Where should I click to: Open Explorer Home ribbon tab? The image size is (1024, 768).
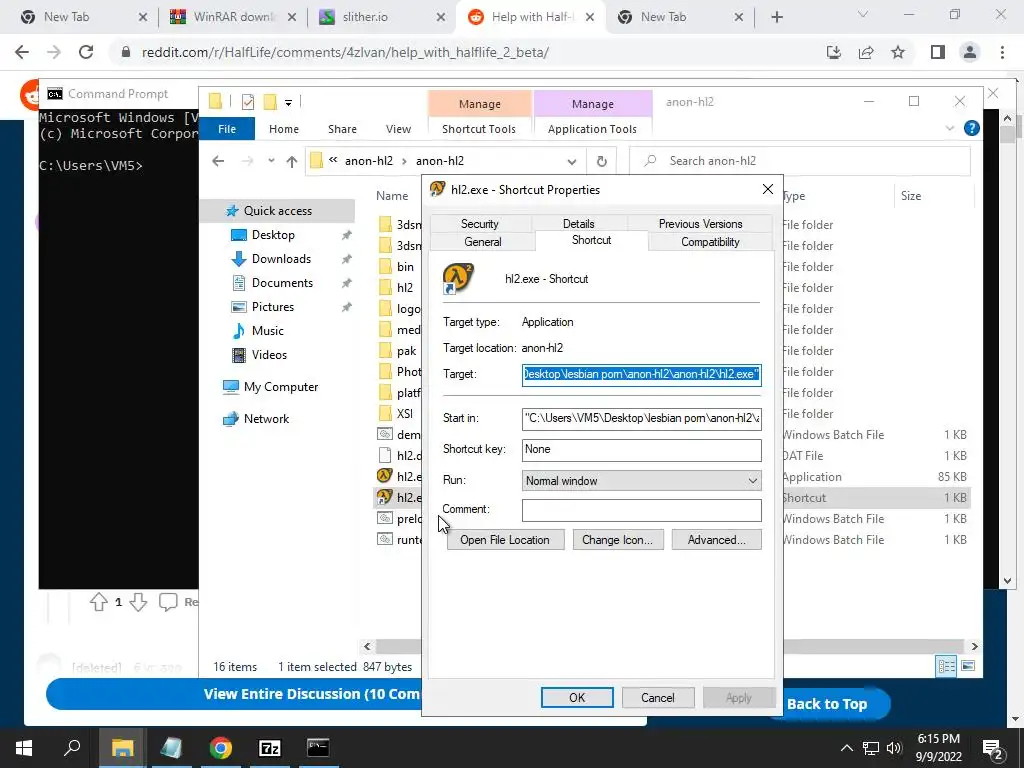(x=283, y=129)
